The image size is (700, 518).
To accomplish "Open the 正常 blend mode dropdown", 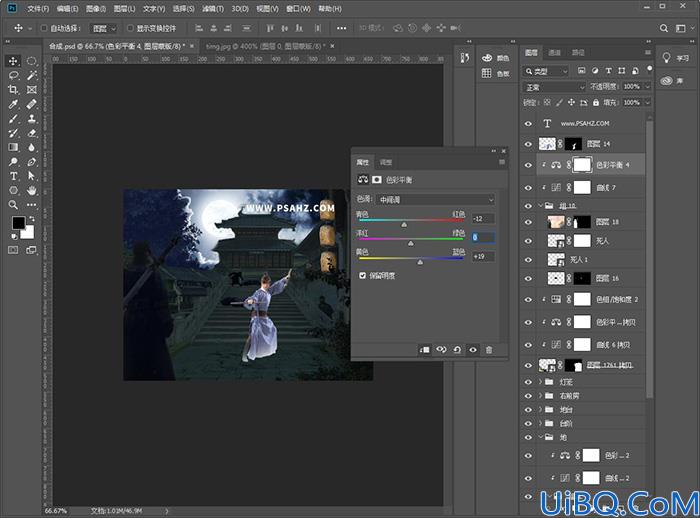I will tap(554, 87).
